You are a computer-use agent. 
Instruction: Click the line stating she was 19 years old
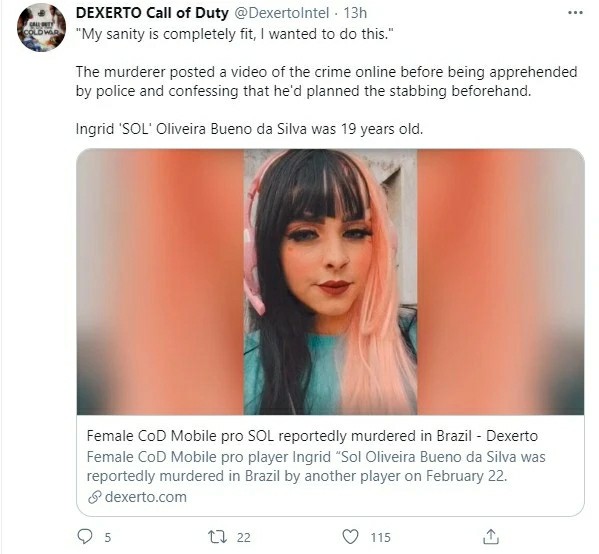[x=249, y=129]
